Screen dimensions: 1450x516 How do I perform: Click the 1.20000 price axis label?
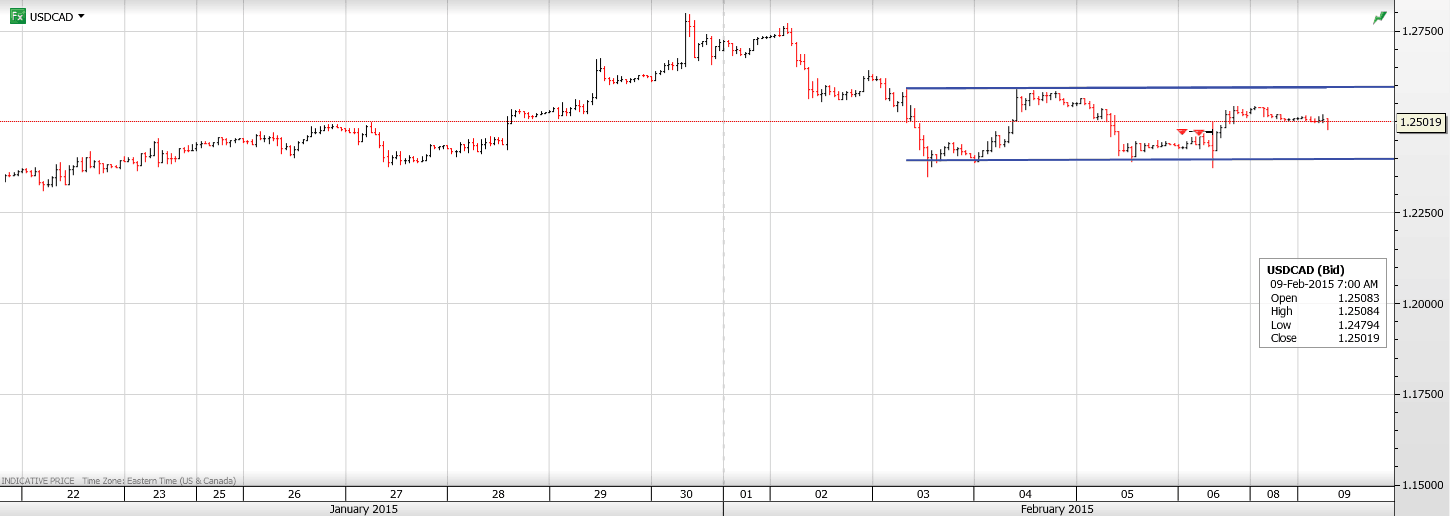tap(1421, 304)
